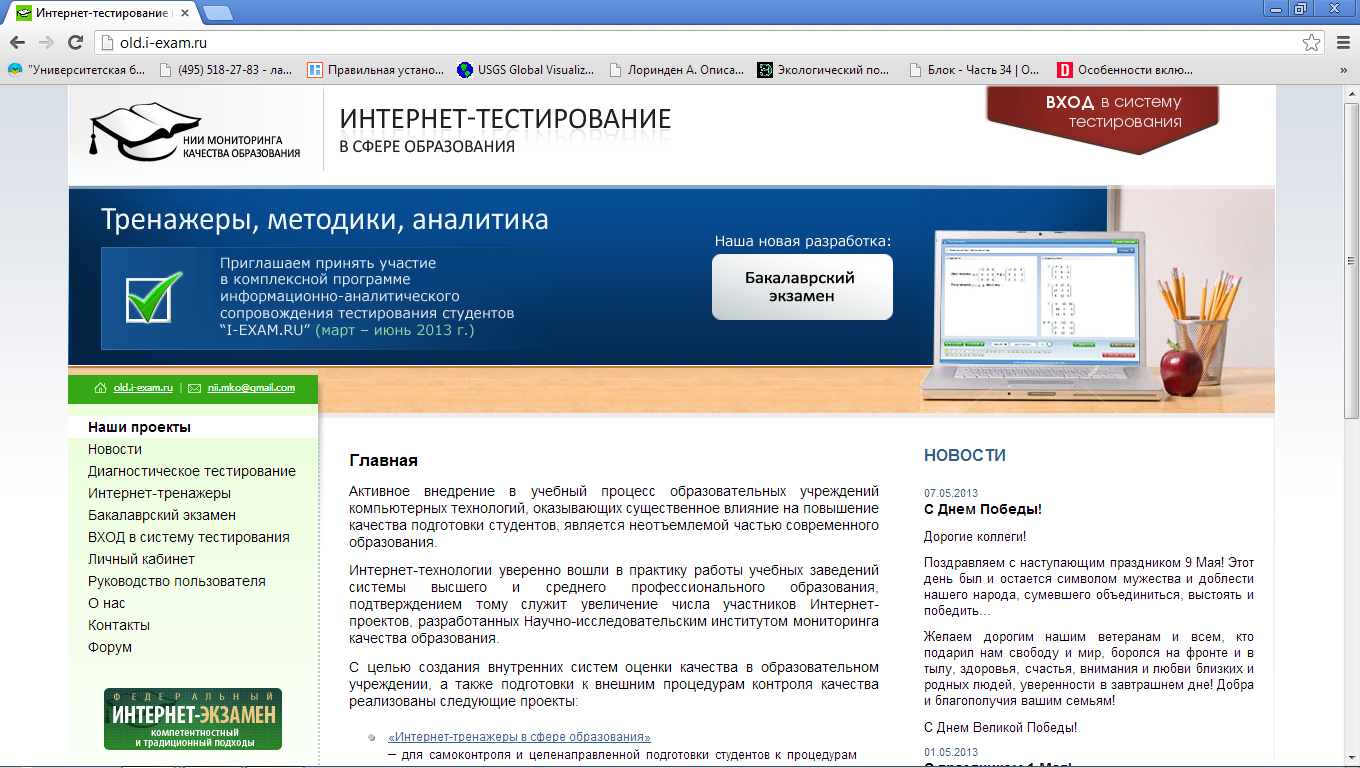Open Интернет-тренажеры in the sidebar
Screen dimensions: 1360x768
point(159,493)
